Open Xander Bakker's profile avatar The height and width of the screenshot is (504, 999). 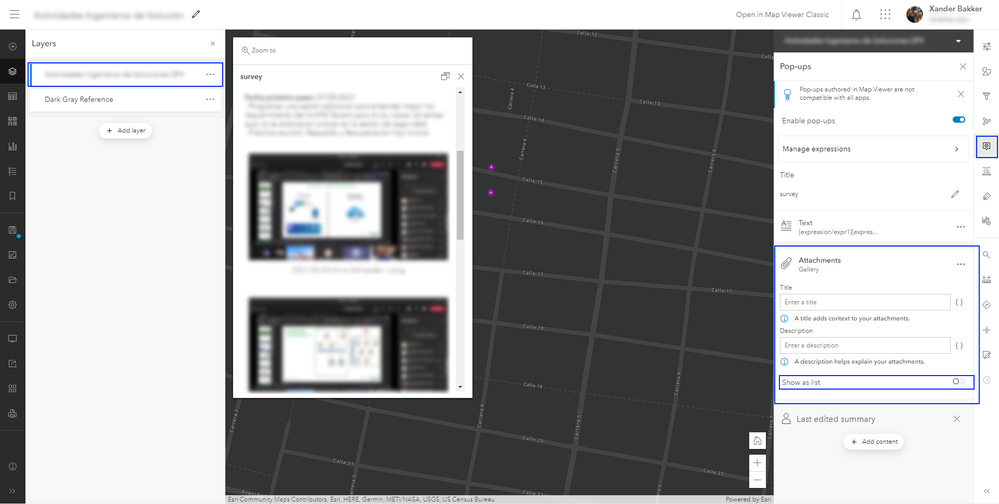914,14
